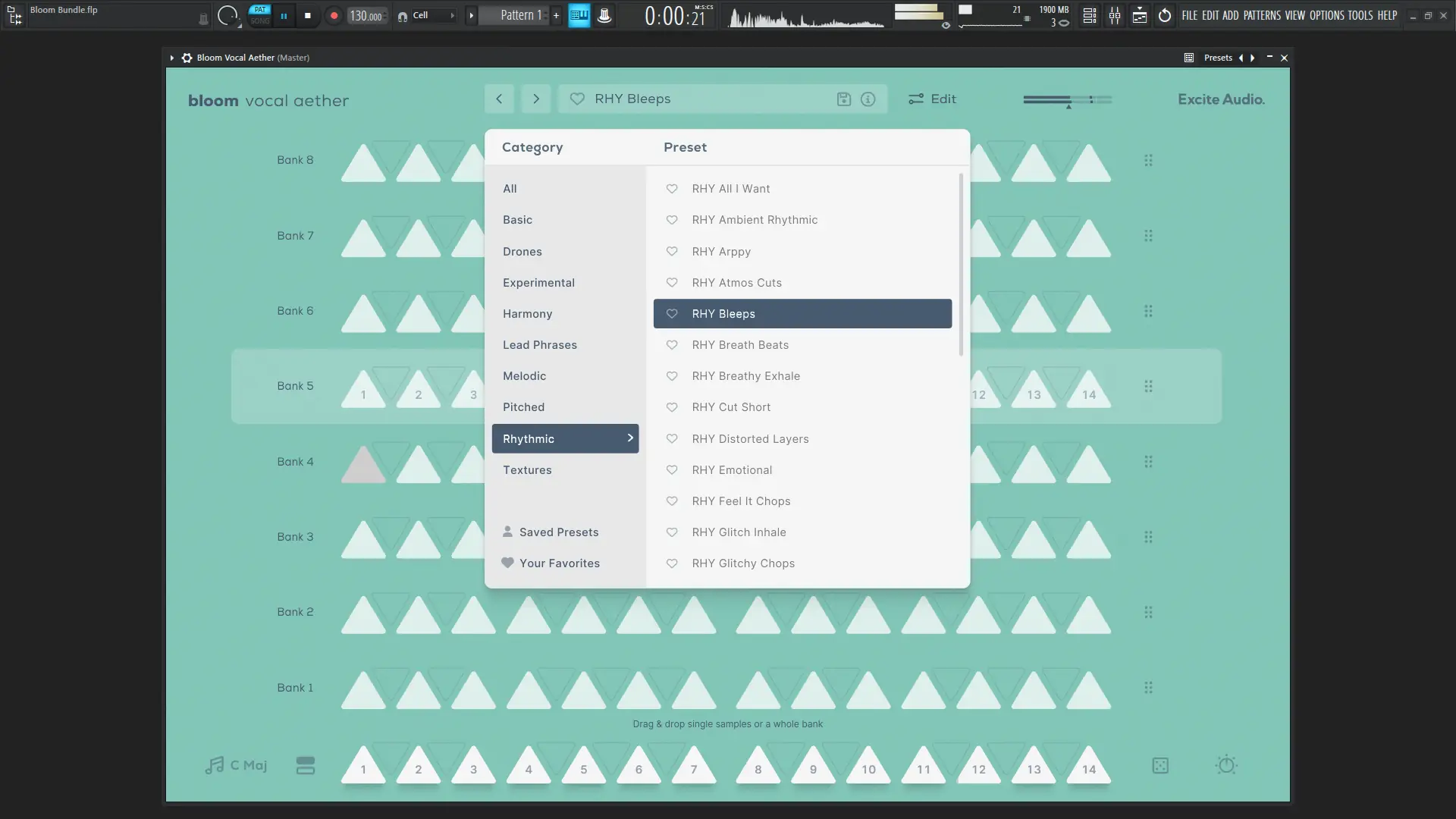Screen dimensions: 1456x819
Task: Click the save preset disk icon
Action: click(x=843, y=99)
